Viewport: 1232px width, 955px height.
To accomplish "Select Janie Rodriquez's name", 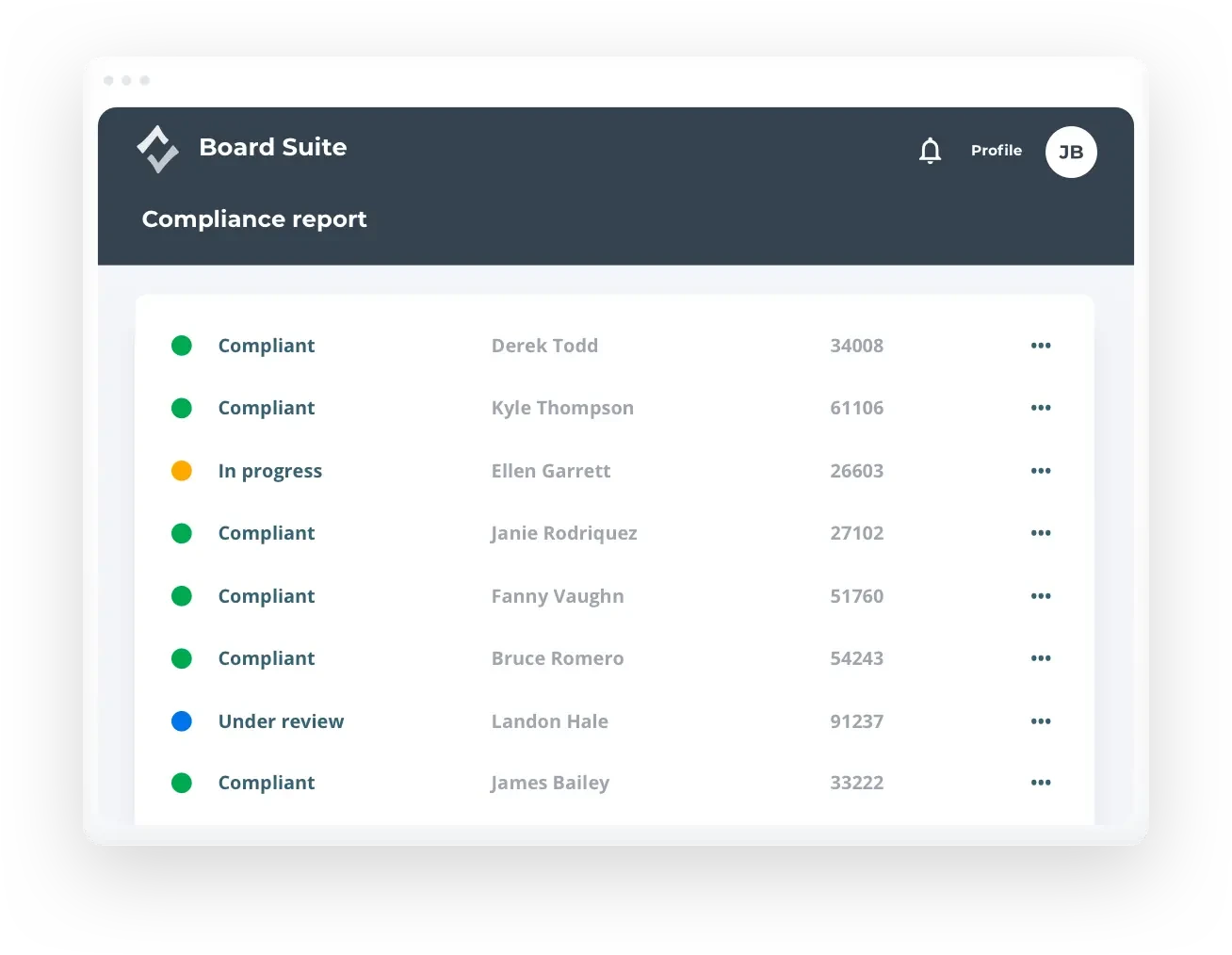I will tap(563, 533).
